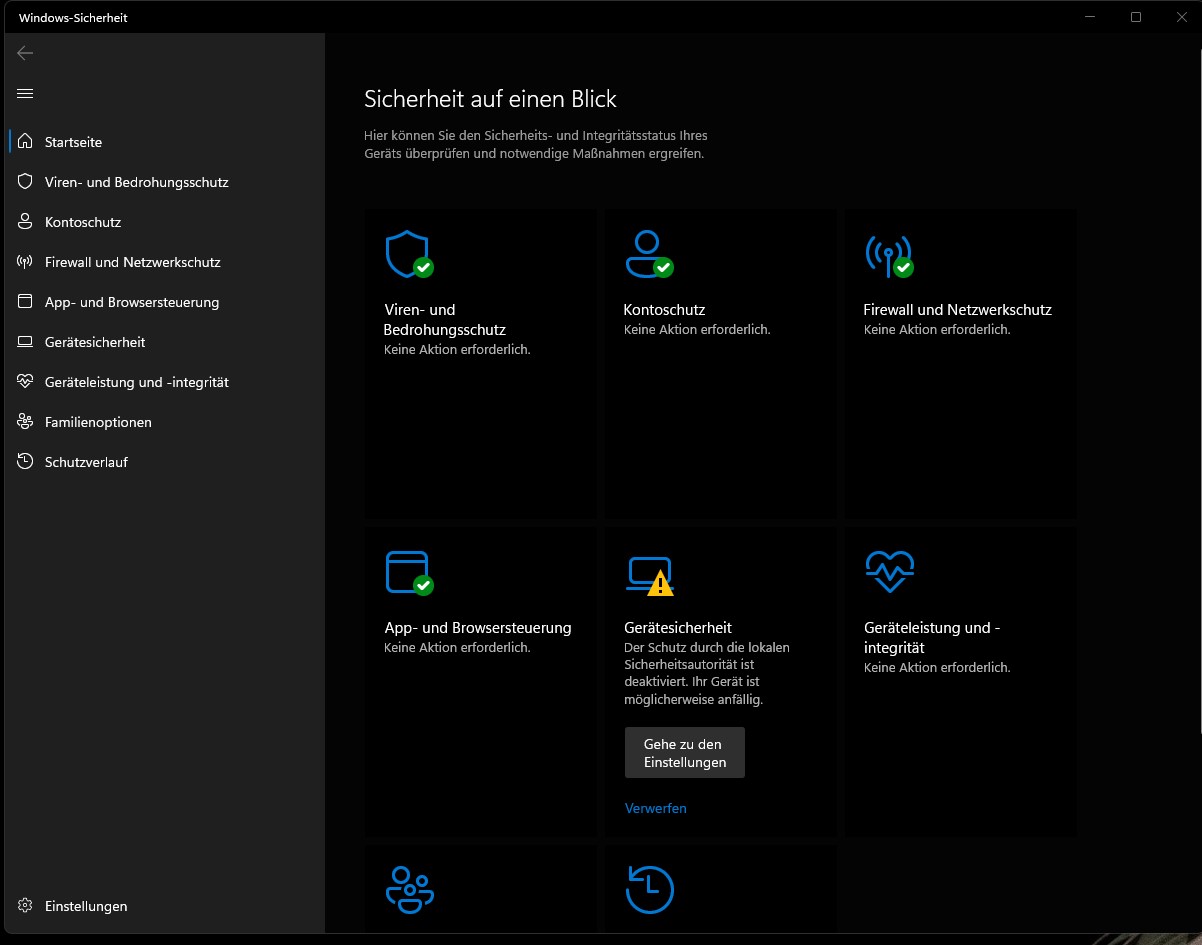The width and height of the screenshot is (1202, 945).
Task: Click the back arrow icon
Action: (25, 53)
